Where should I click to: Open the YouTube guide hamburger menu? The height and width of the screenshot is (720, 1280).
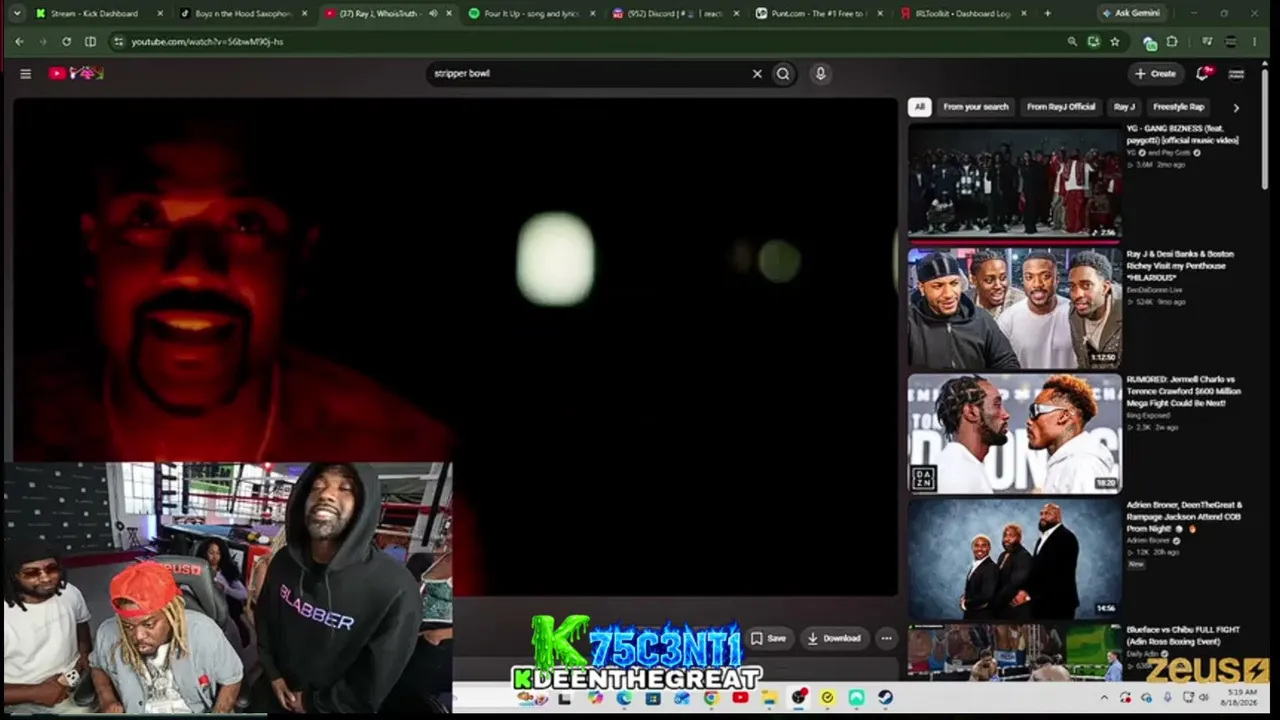coord(26,73)
